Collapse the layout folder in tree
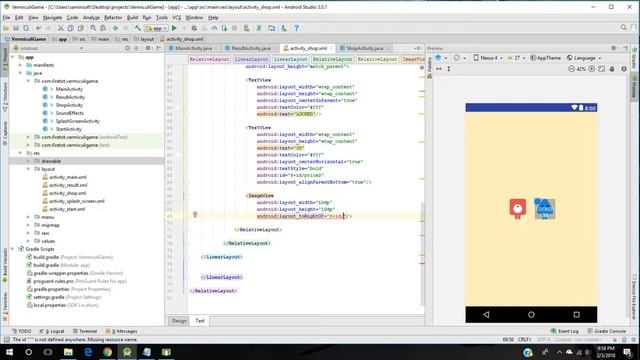The image size is (640, 360). point(28,169)
